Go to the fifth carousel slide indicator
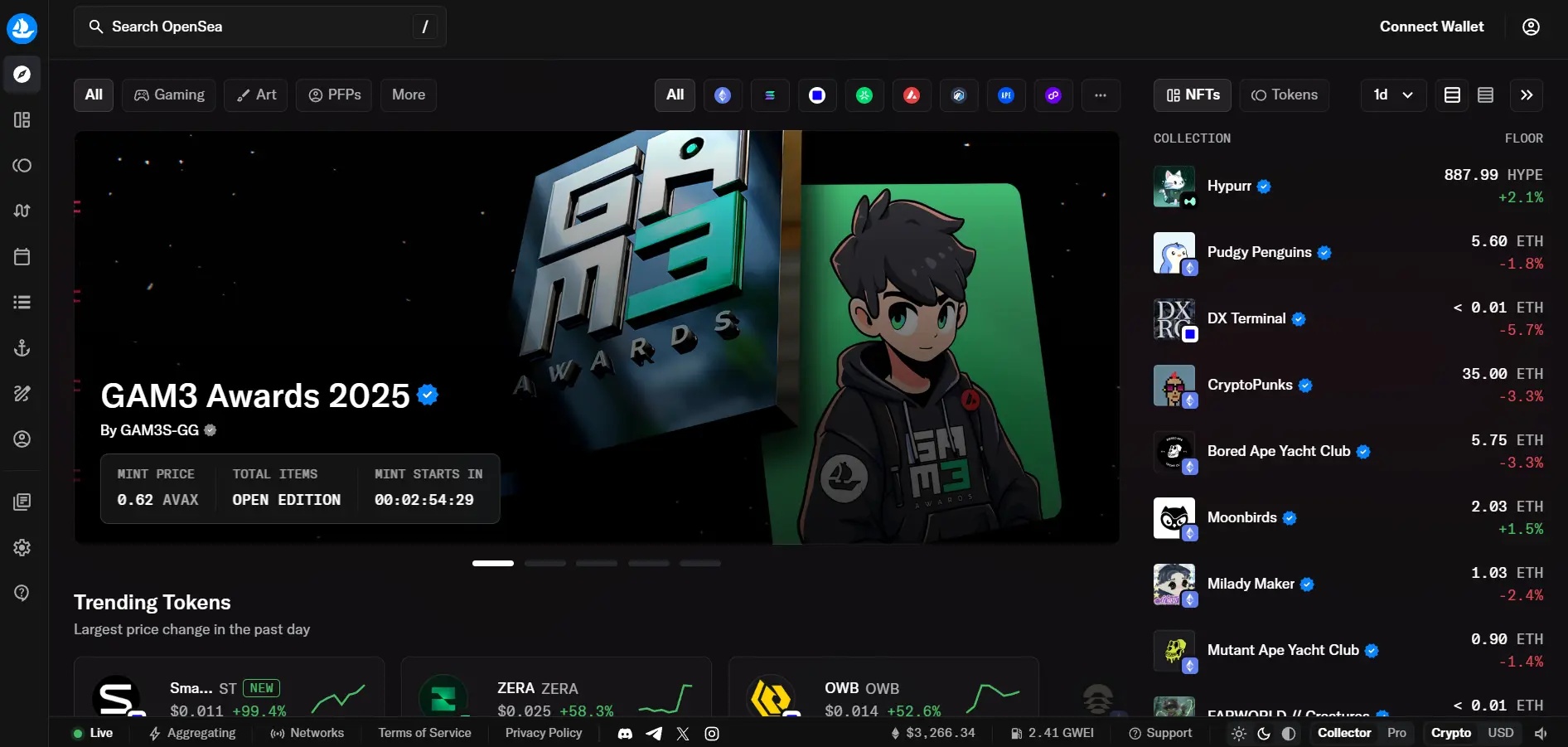Viewport: 1568px width, 747px height. pos(700,564)
